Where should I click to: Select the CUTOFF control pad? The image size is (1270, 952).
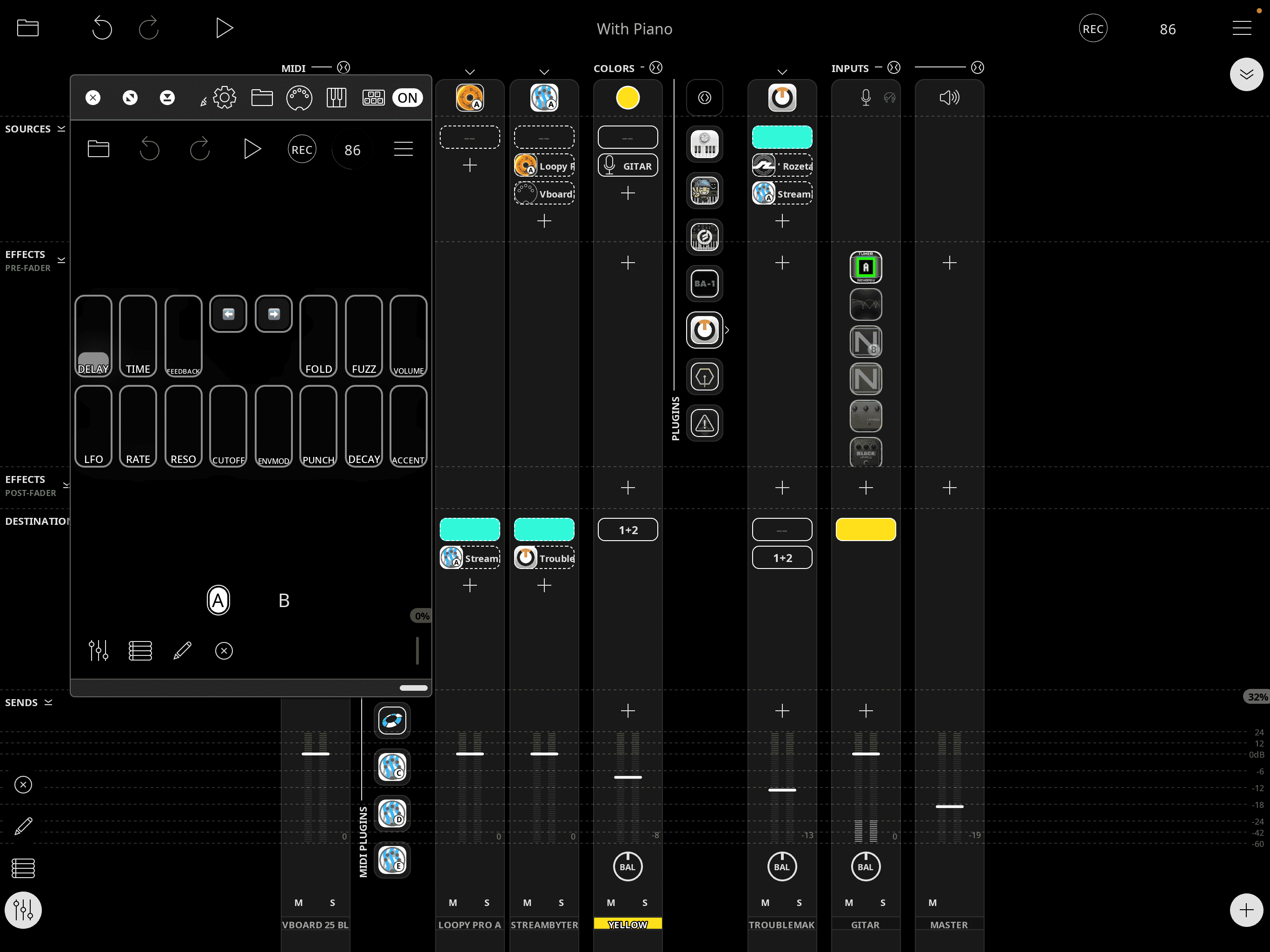tap(228, 426)
